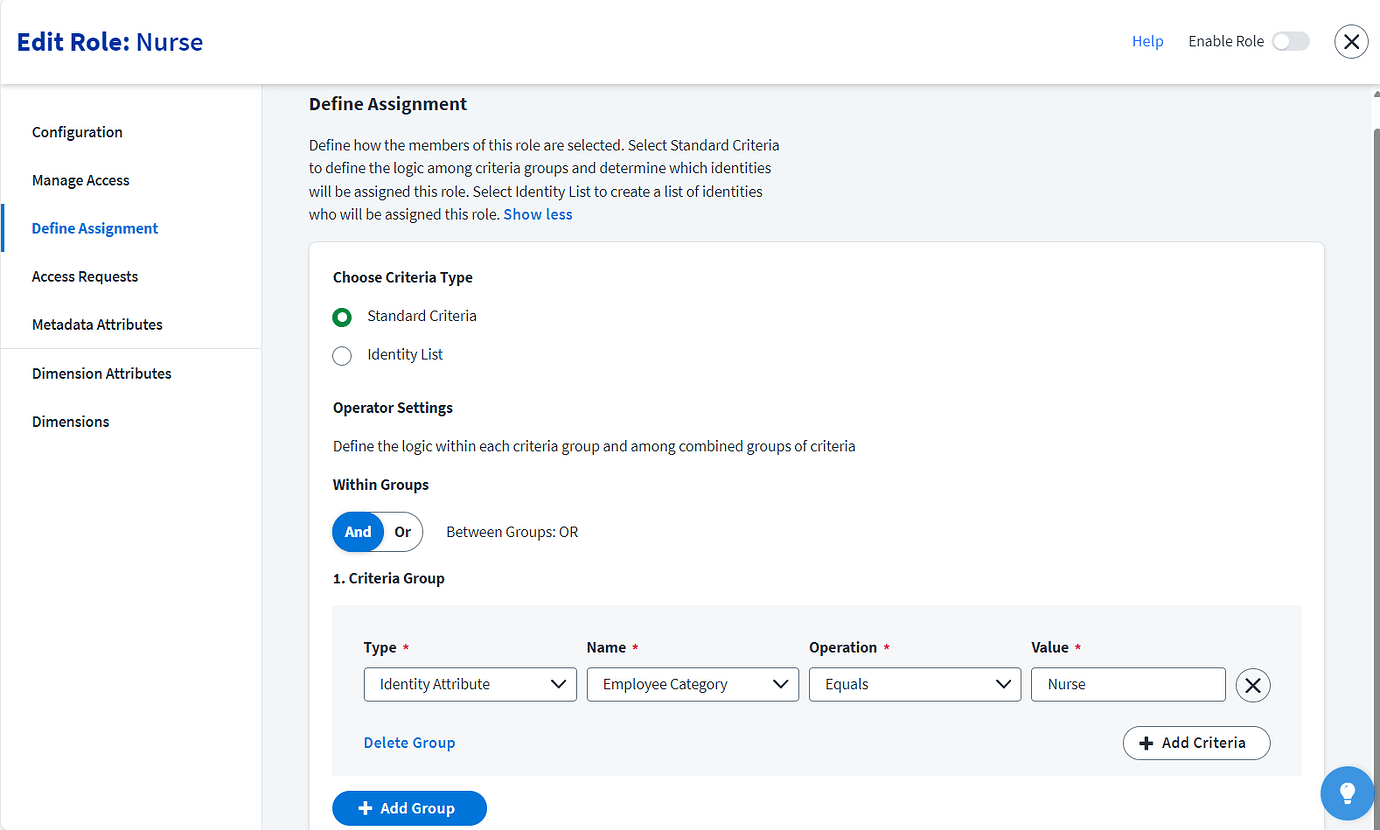This screenshot has width=1380, height=830.
Task: Open Dimension Attributes section
Action: coord(101,373)
